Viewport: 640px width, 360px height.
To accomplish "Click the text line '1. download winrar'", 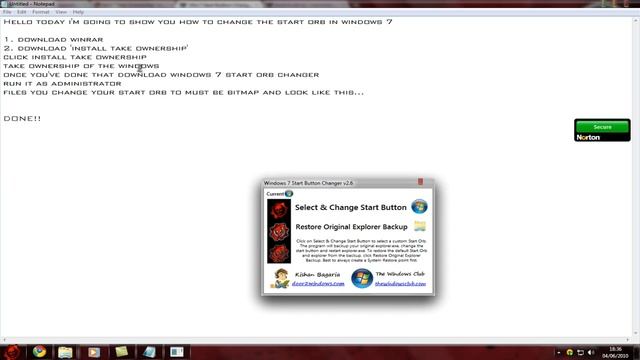I will [53, 40].
